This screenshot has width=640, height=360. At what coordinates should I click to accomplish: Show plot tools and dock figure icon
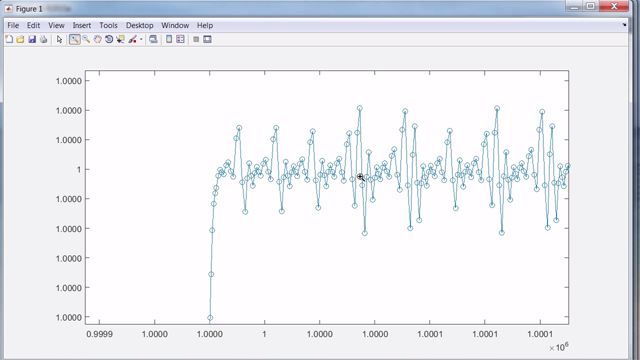pos(207,39)
